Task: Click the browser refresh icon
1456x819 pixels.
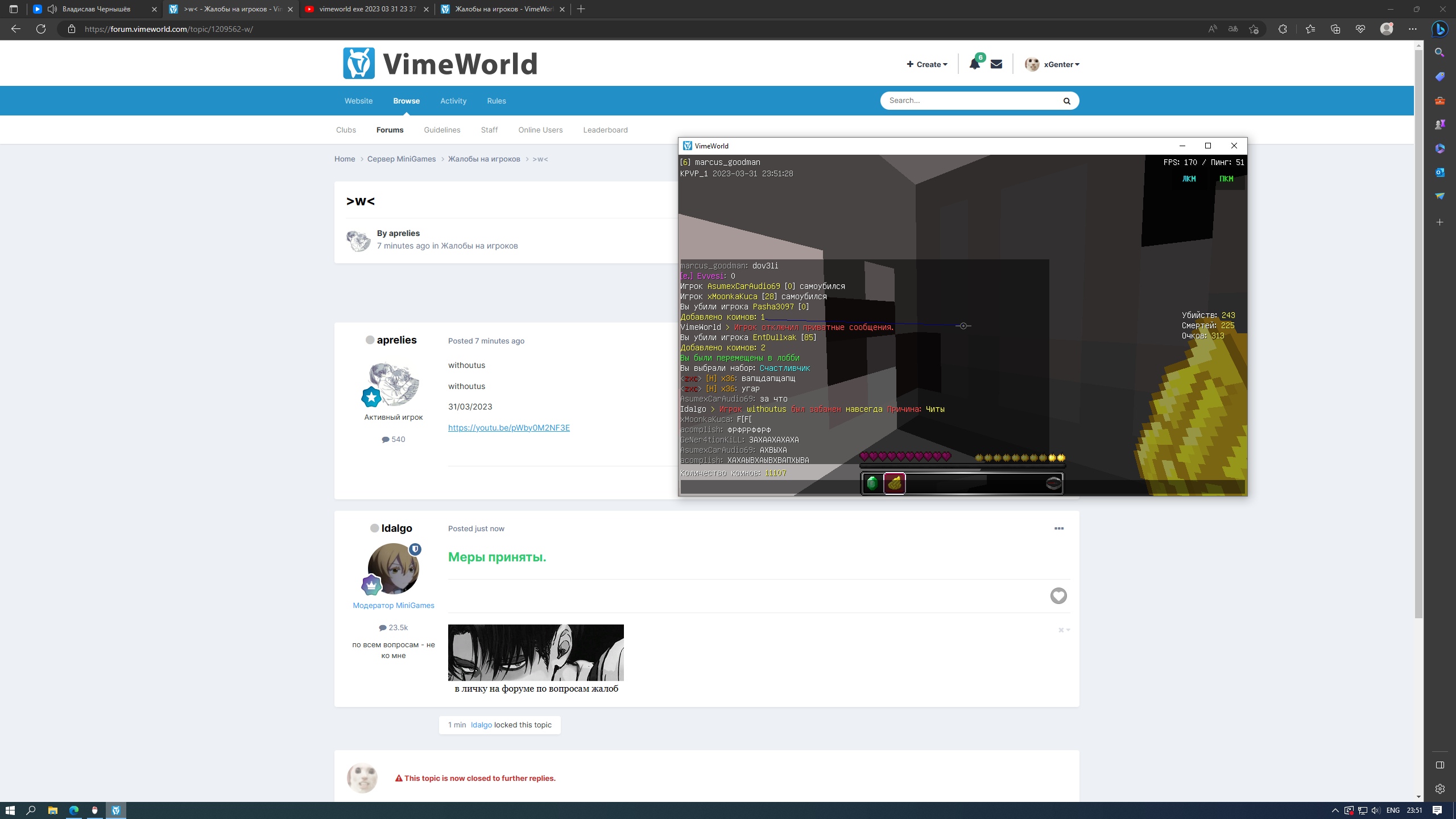Action: pyautogui.click(x=41, y=29)
